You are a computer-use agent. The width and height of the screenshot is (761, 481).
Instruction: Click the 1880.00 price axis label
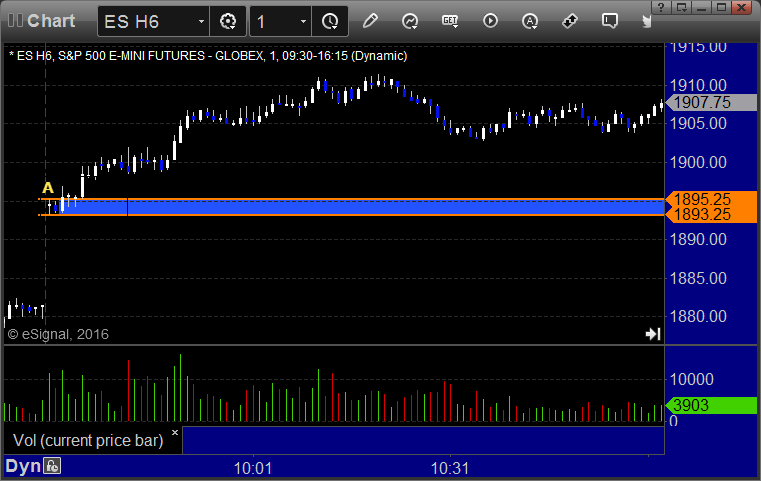click(698, 316)
